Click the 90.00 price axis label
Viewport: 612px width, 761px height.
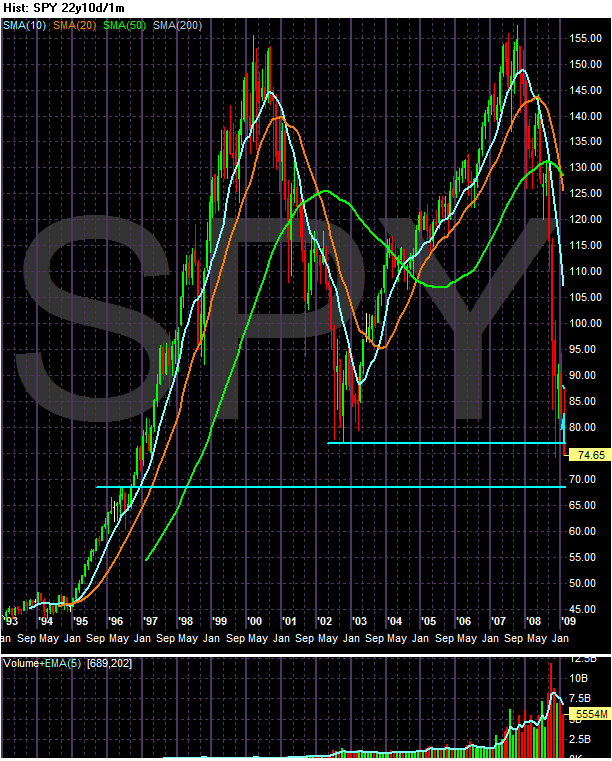[x=582, y=375]
